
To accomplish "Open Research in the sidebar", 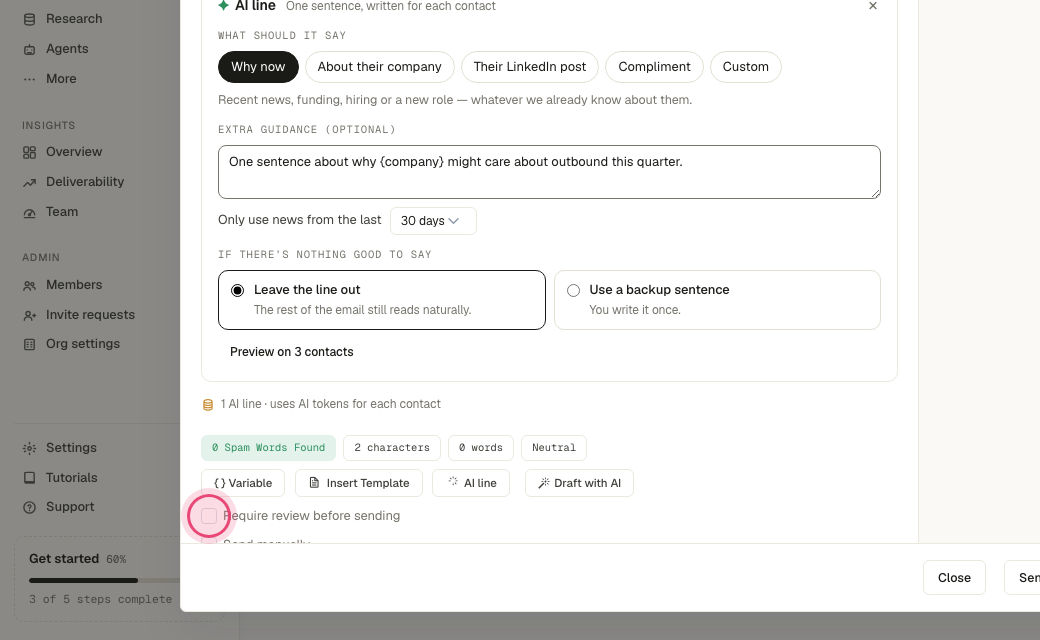I will coord(74,19).
